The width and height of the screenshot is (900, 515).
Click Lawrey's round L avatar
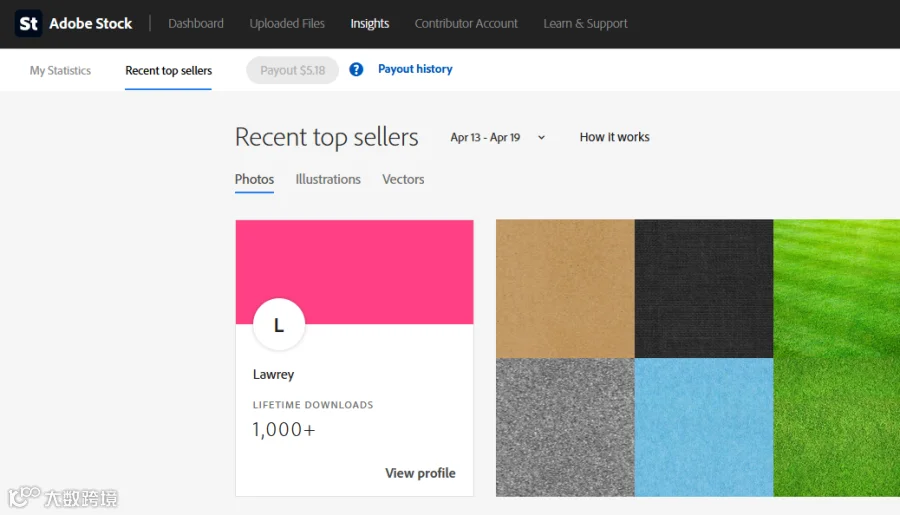279,324
